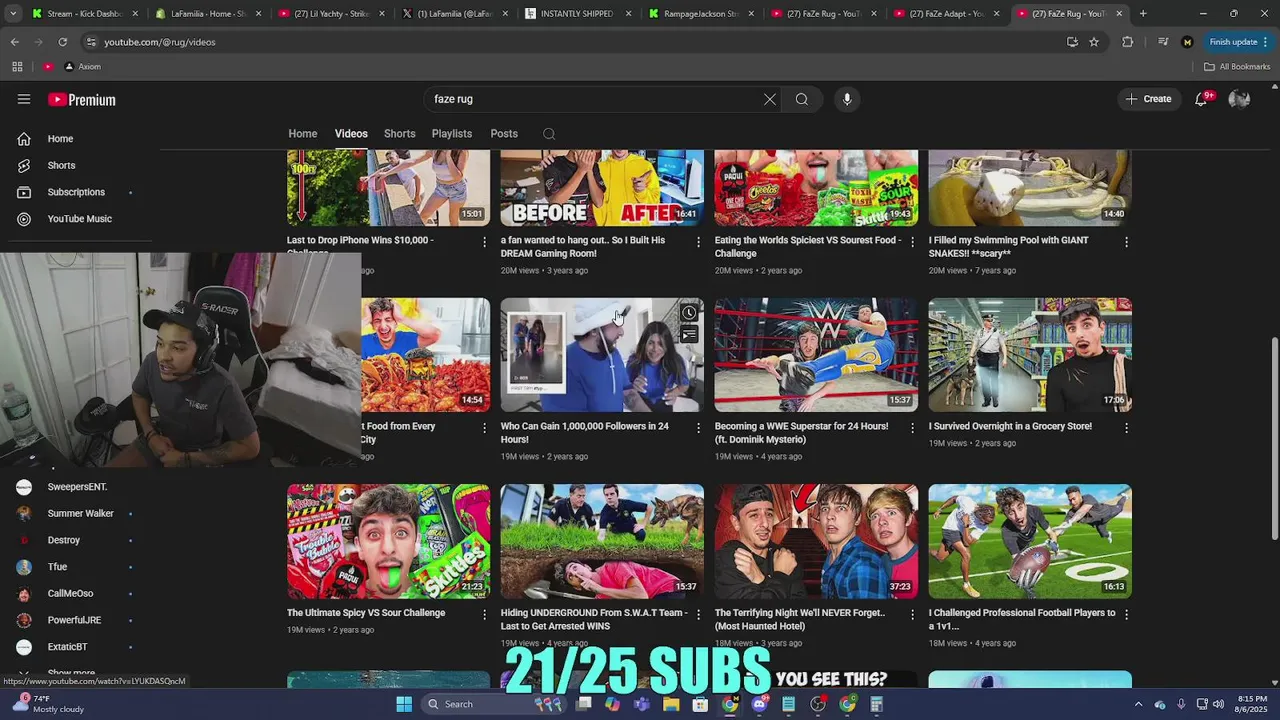Open YouTube notifications bell
The image size is (1280, 720).
pyautogui.click(x=1202, y=99)
